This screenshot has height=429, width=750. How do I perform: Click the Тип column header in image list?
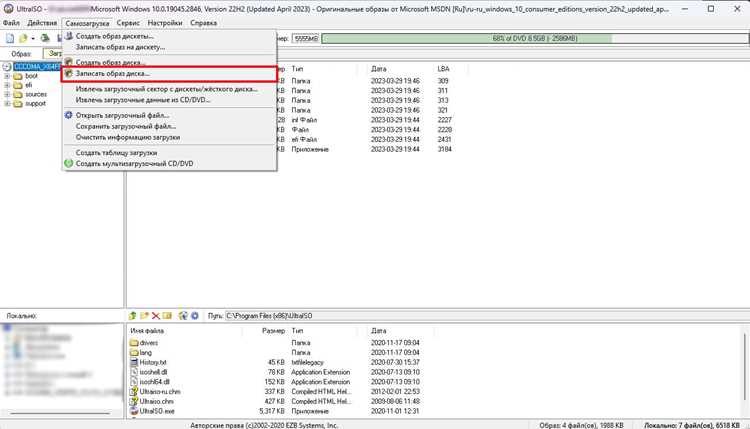pos(297,69)
